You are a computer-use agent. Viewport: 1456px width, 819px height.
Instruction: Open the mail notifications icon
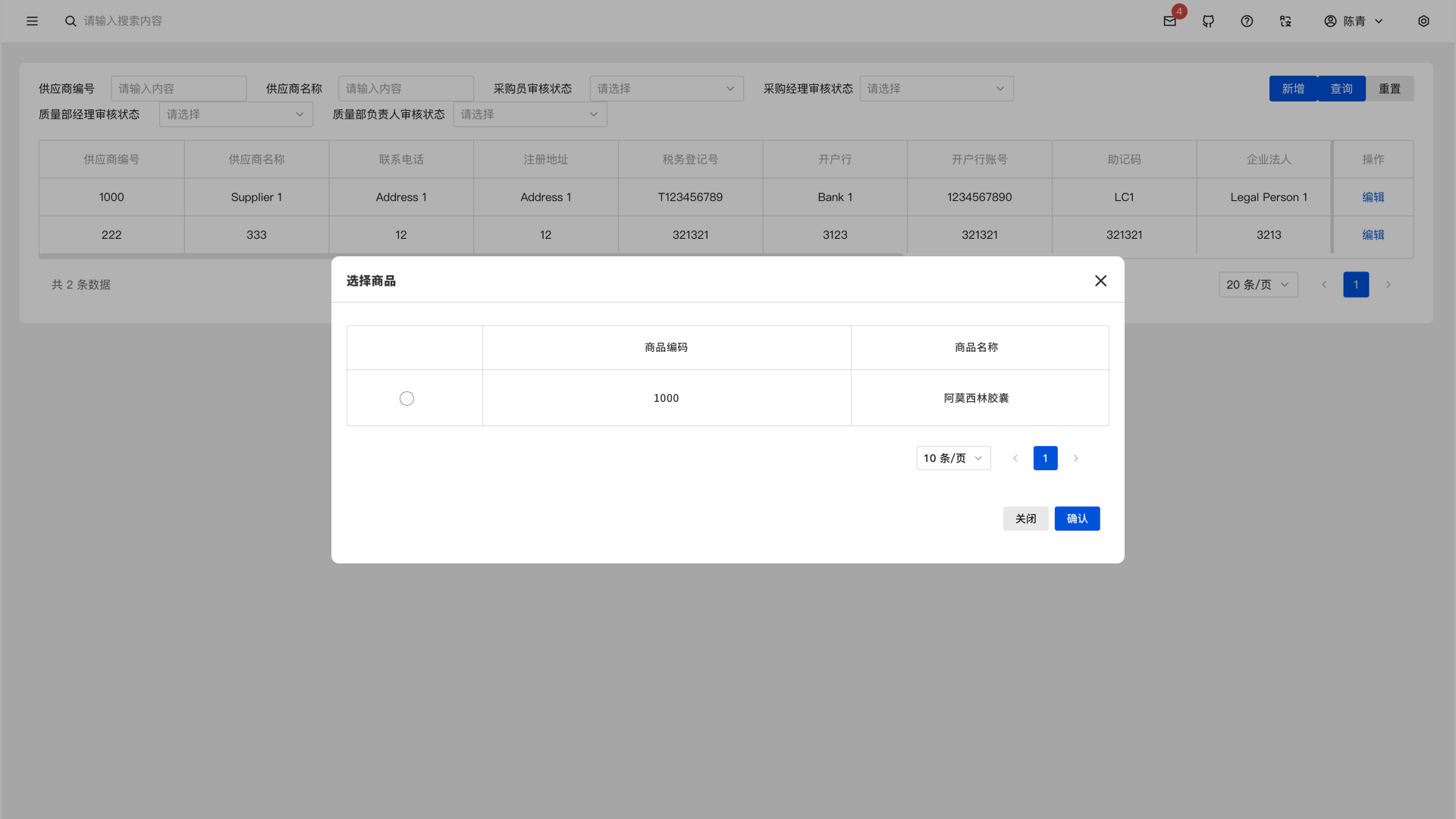pos(1170,21)
